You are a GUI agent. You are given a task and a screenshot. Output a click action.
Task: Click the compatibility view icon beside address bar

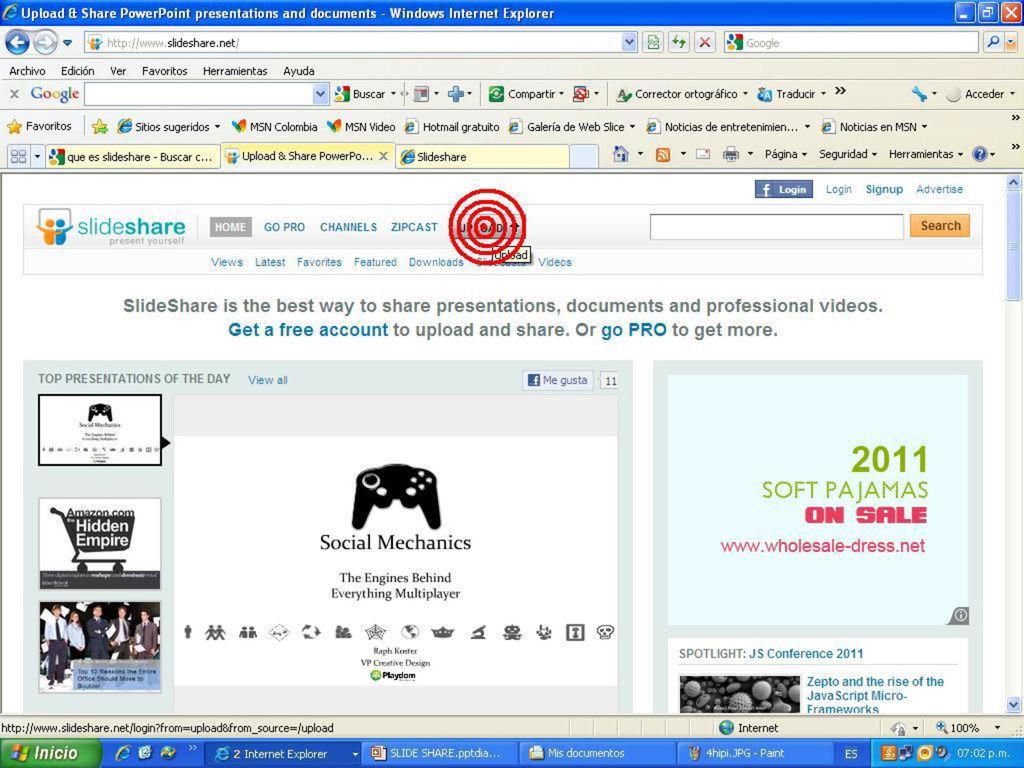point(653,43)
